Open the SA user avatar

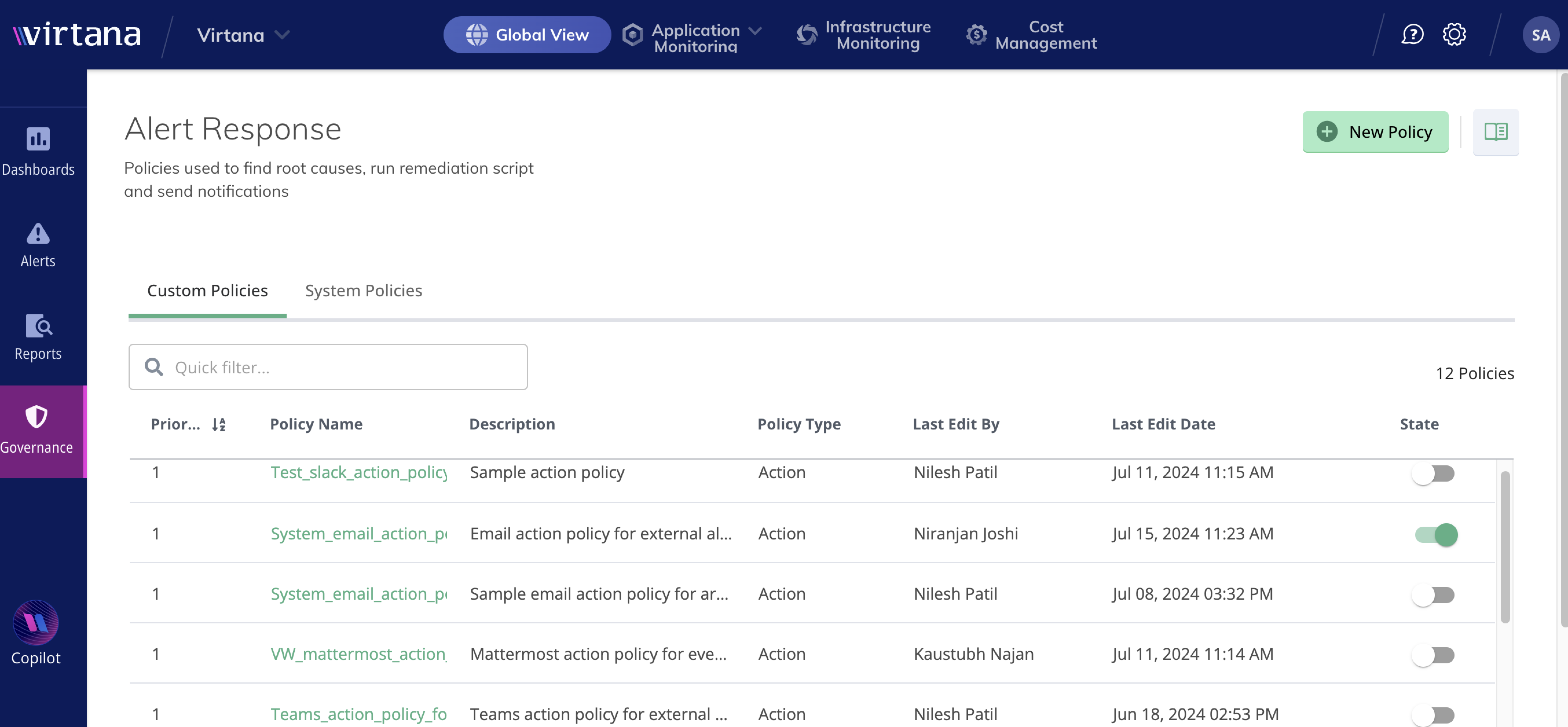click(1540, 35)
